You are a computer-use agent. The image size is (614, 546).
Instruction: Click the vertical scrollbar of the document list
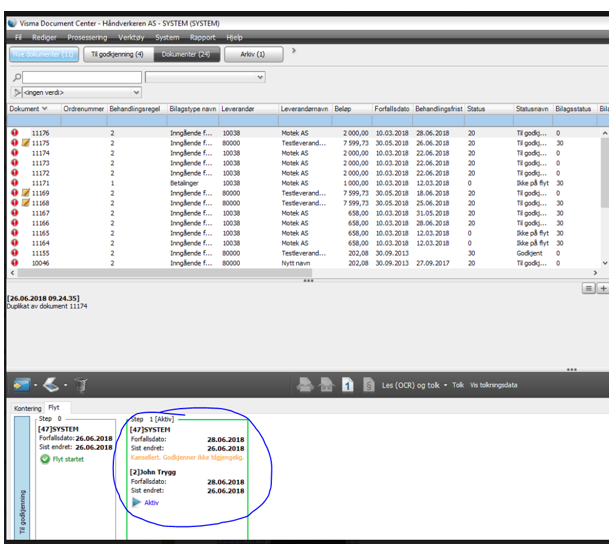[x=605, y=172]
